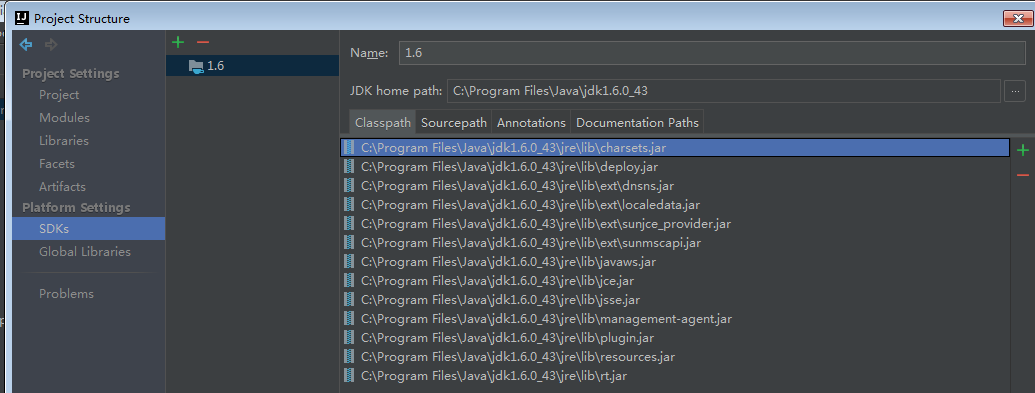
Task: Open Libraries settings
Action: [88, 141]
